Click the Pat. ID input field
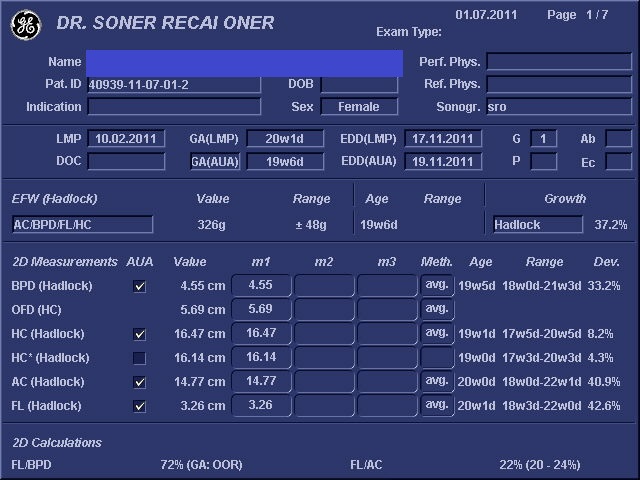This screenshot has height=480, width=640. (173, 85)
